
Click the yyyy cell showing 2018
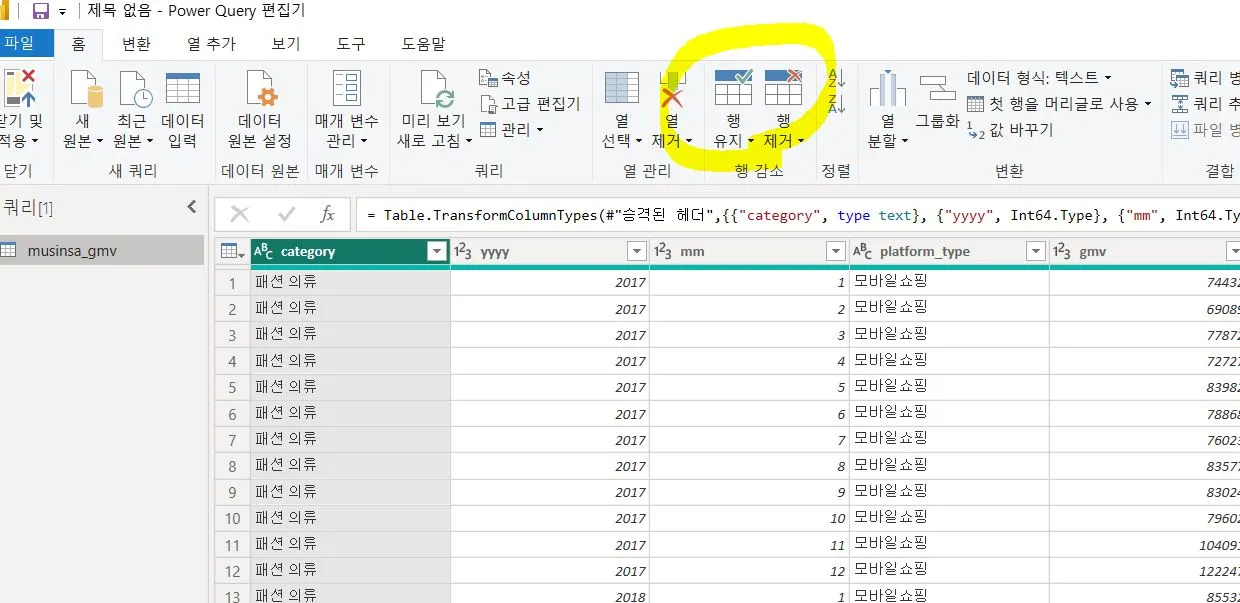coord(549,594)
